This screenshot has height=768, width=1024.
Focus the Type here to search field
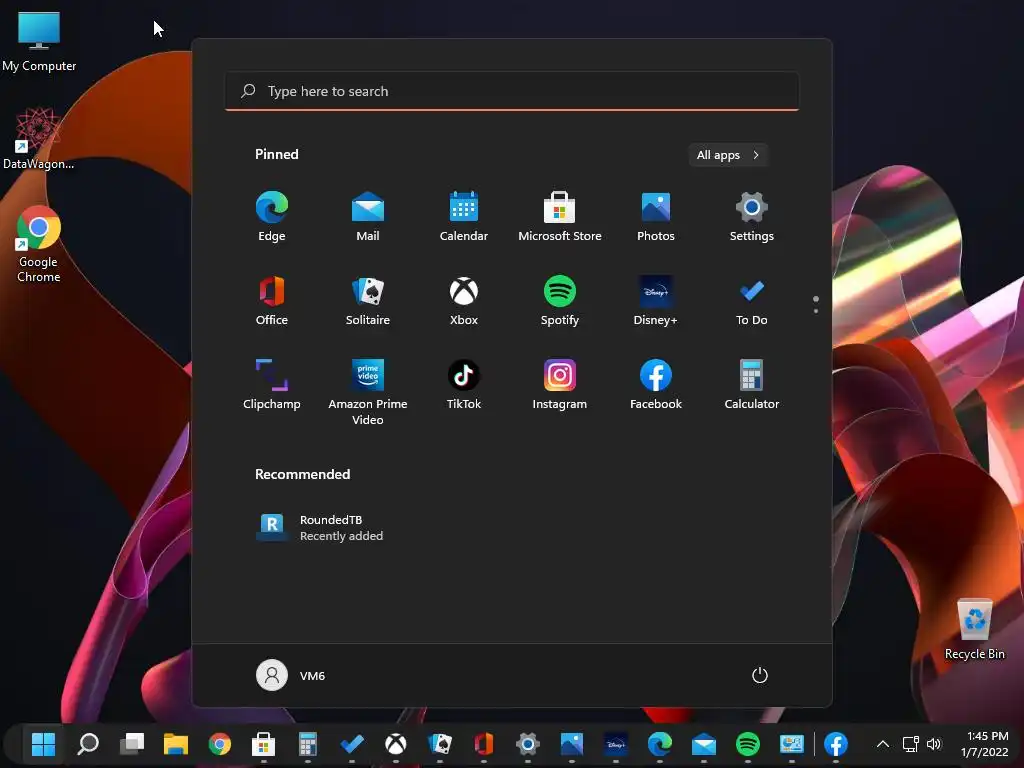[x=512, y=91]
